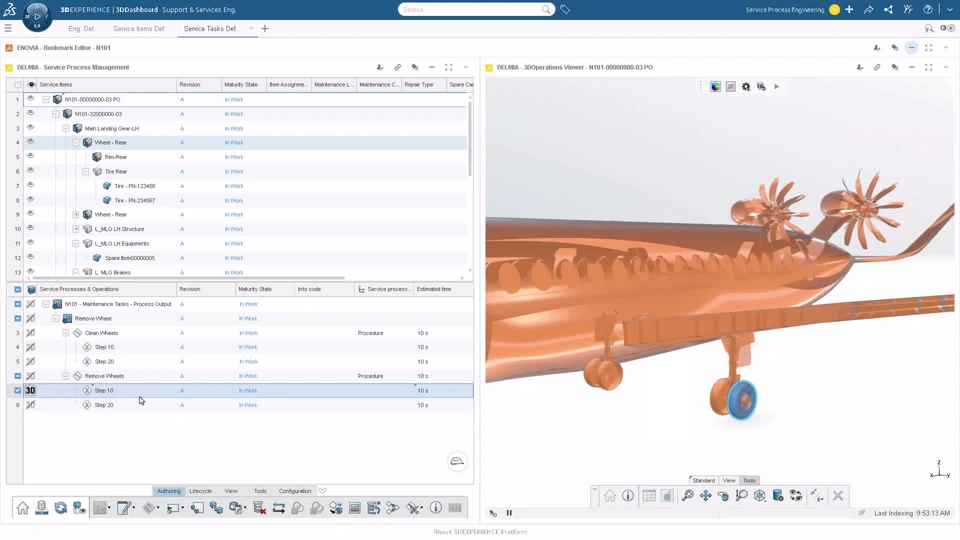Viewport: 960px width, 540px height.
Task: Select the highlighted blue wheel in the 3D view
Action: [742, 399]
